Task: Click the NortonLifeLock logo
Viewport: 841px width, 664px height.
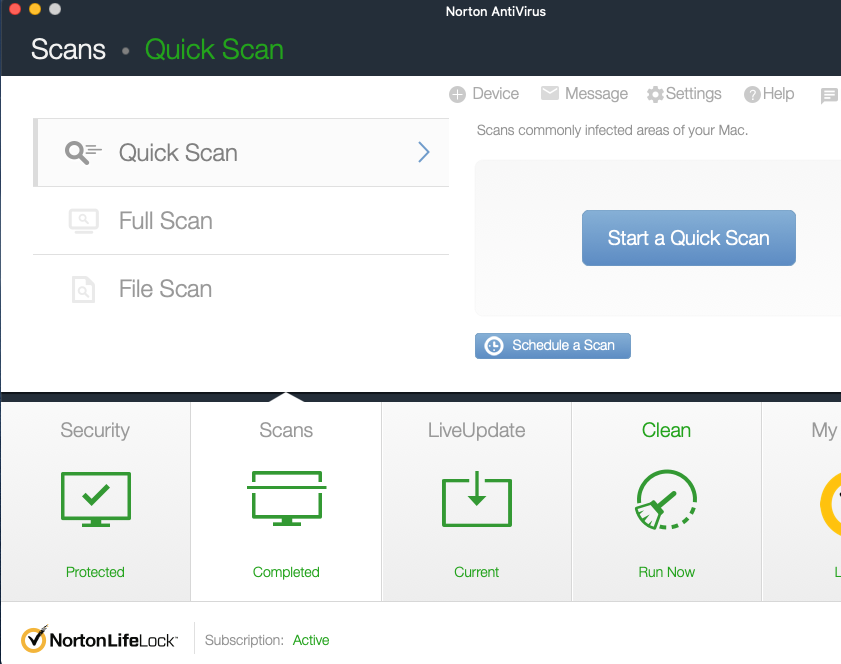Action: point(99,639)
